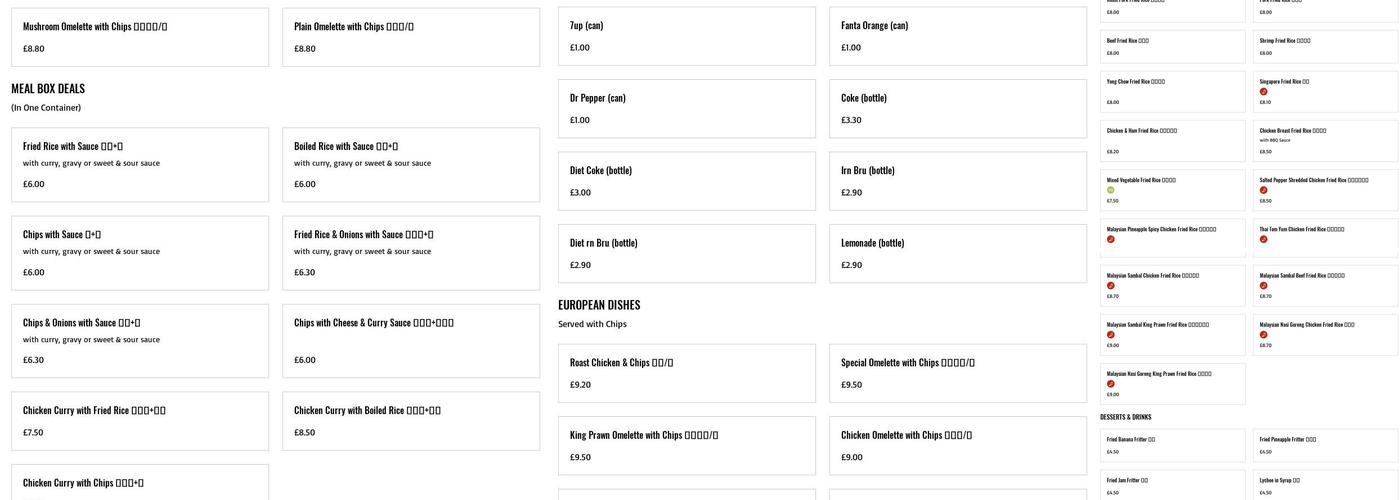
Task: Click chili icon under Malaysian Pineapple Spicy Chicken Fried Rice
Action: tap(1110, 239)
